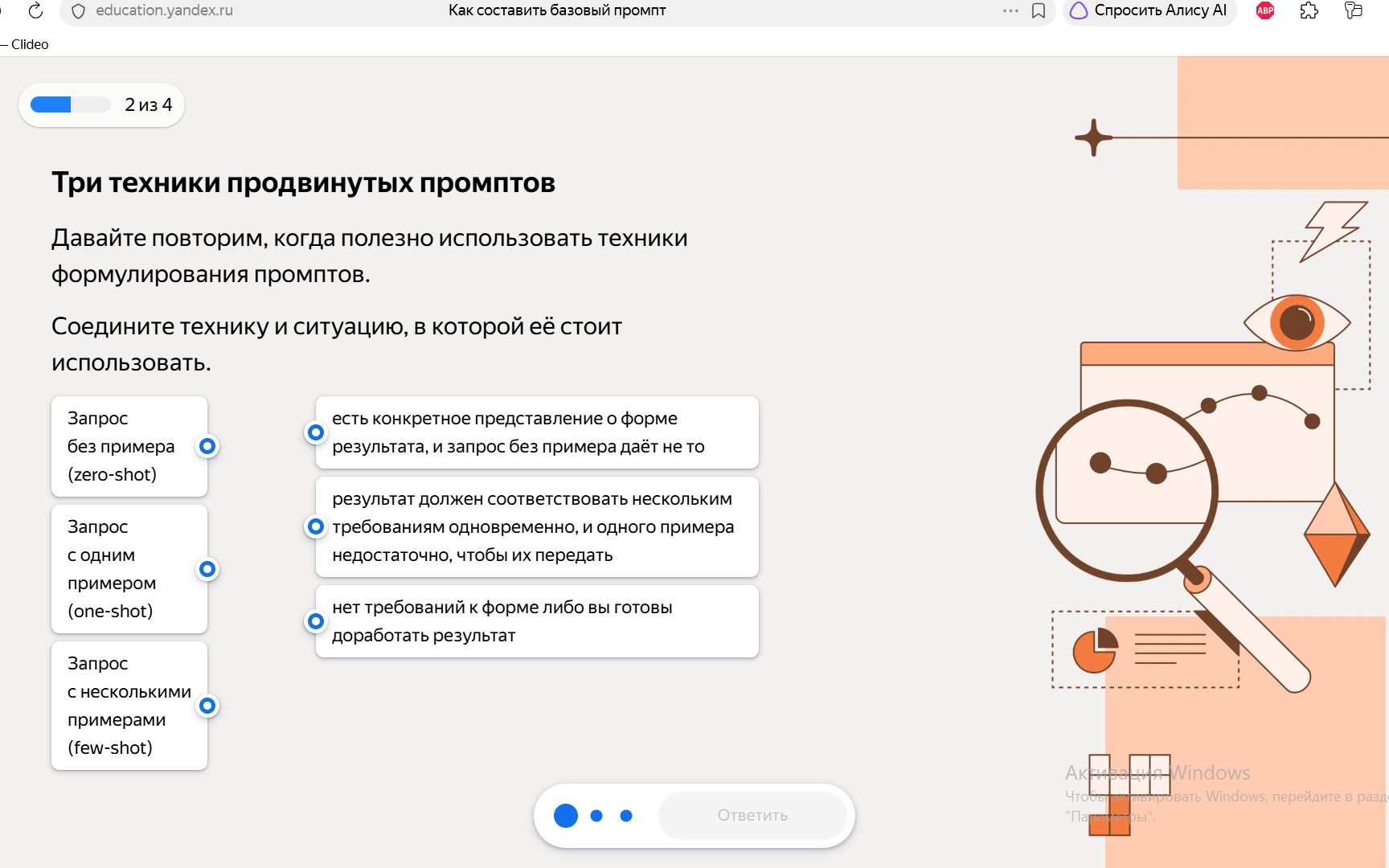This screenshot has width=1389, height=868.
Task: Click the second pagination dot
Action: click(596, 816)
